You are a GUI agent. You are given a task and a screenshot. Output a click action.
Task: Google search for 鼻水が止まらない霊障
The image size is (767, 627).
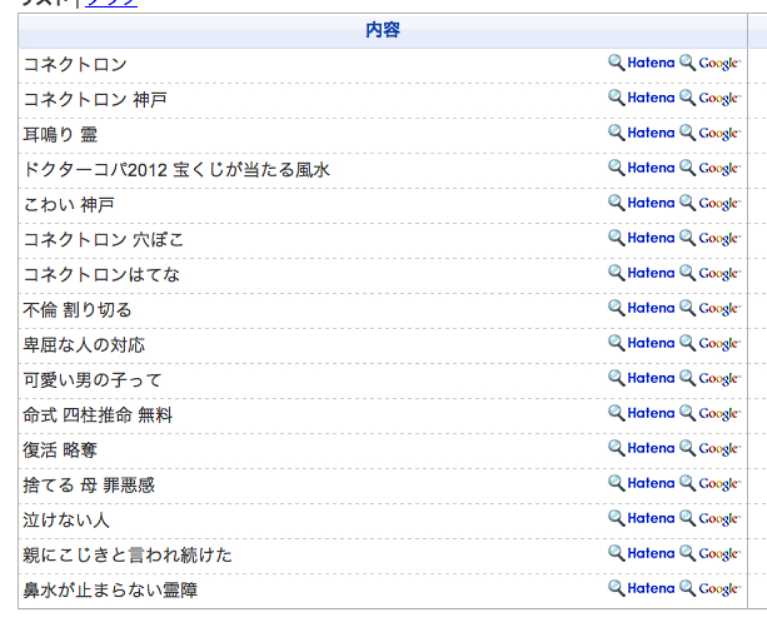click(x=710, y=588)
